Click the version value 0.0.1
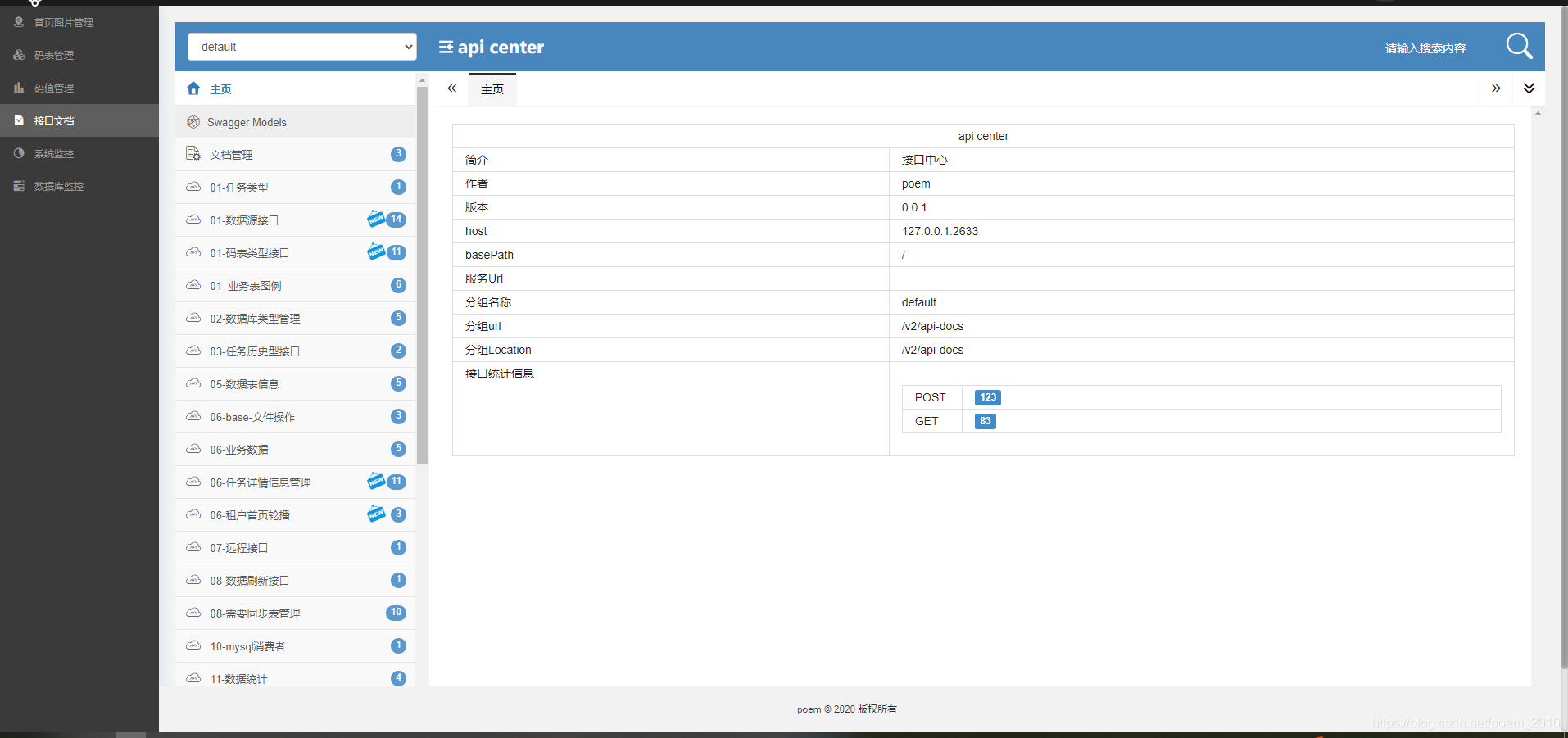 point(914,207)
